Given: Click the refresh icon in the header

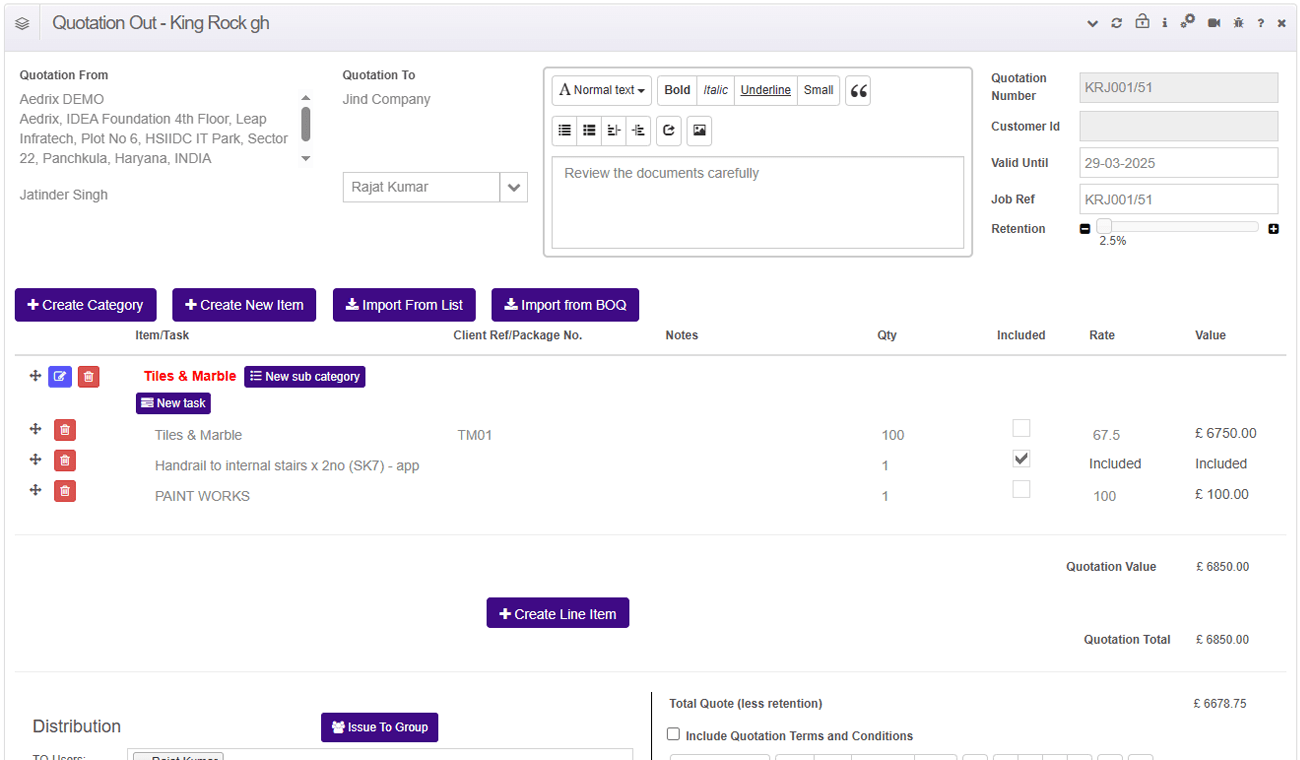Looking at the screenshot, I should point(1117,22).
